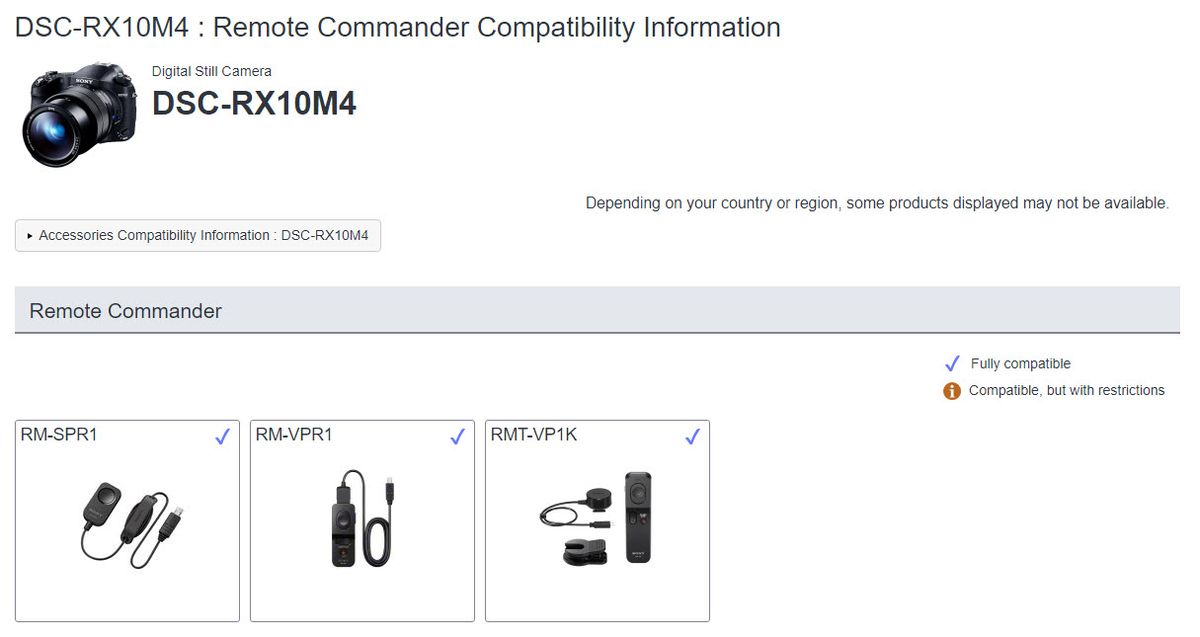
Task: Click the orange info icon for restrictions
Action: pyautogui.click(x=952, y=390)
